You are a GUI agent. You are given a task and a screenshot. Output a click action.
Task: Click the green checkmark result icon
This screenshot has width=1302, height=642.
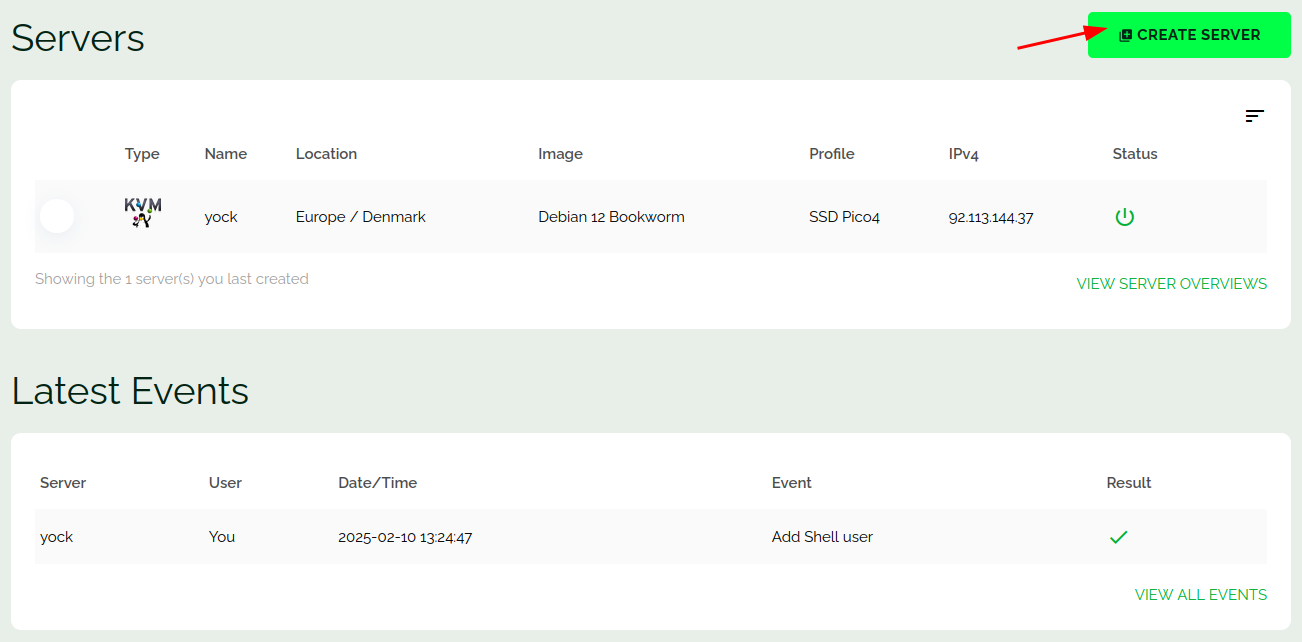point(1118,538)
